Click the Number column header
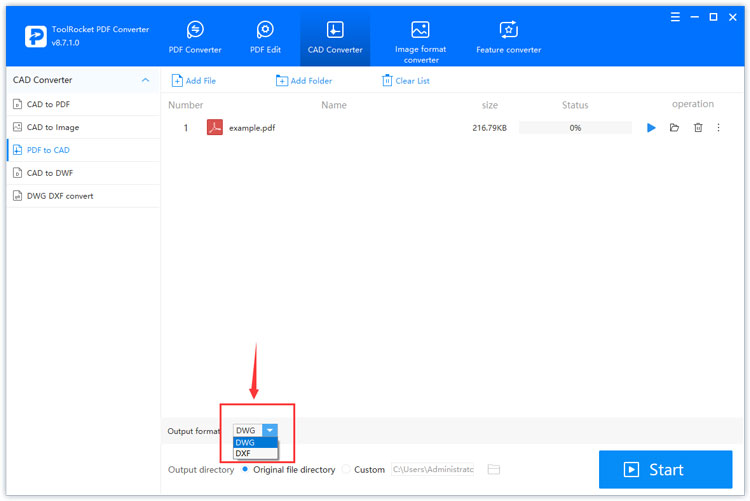The width and height of the screenshot is (750, 501). [x=186, y=105]
